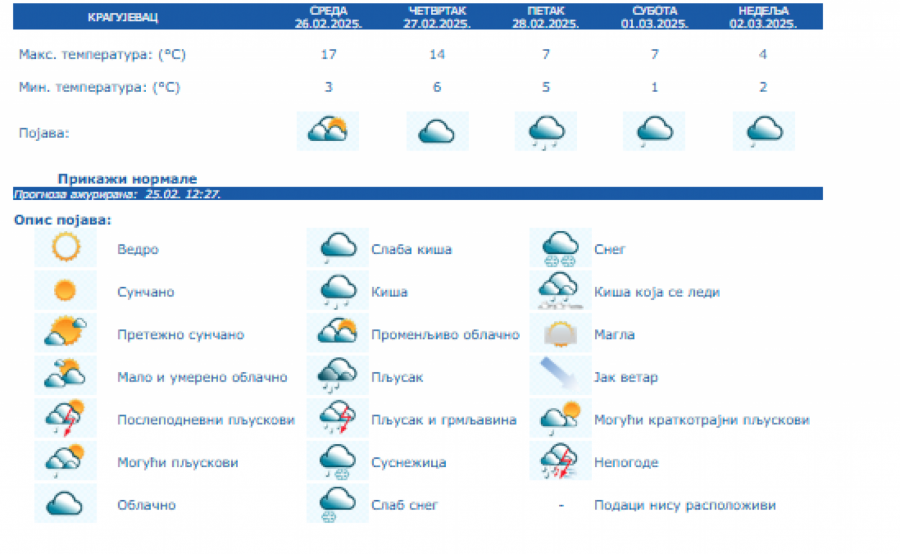Click the Wednesday 26.02 forecast weather icon
Screen dimensions: 900x554
tap(328, 131)
